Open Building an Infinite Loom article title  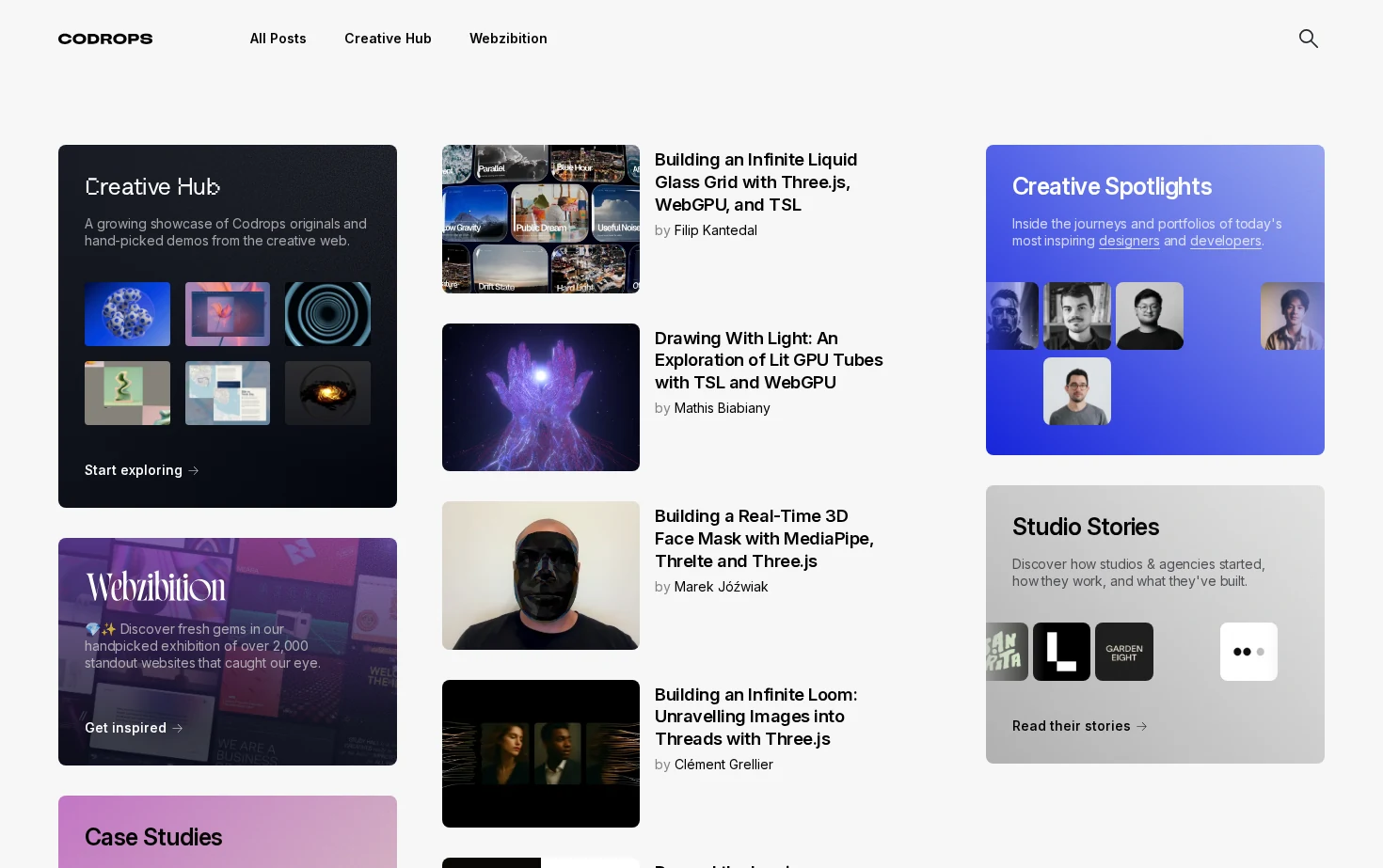pos(755,717)
